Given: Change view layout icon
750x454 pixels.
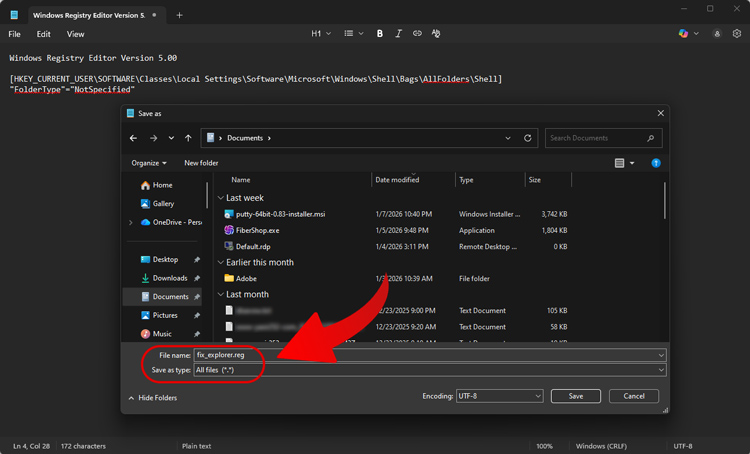Looking at the screenshot, I should click(619, 163).
